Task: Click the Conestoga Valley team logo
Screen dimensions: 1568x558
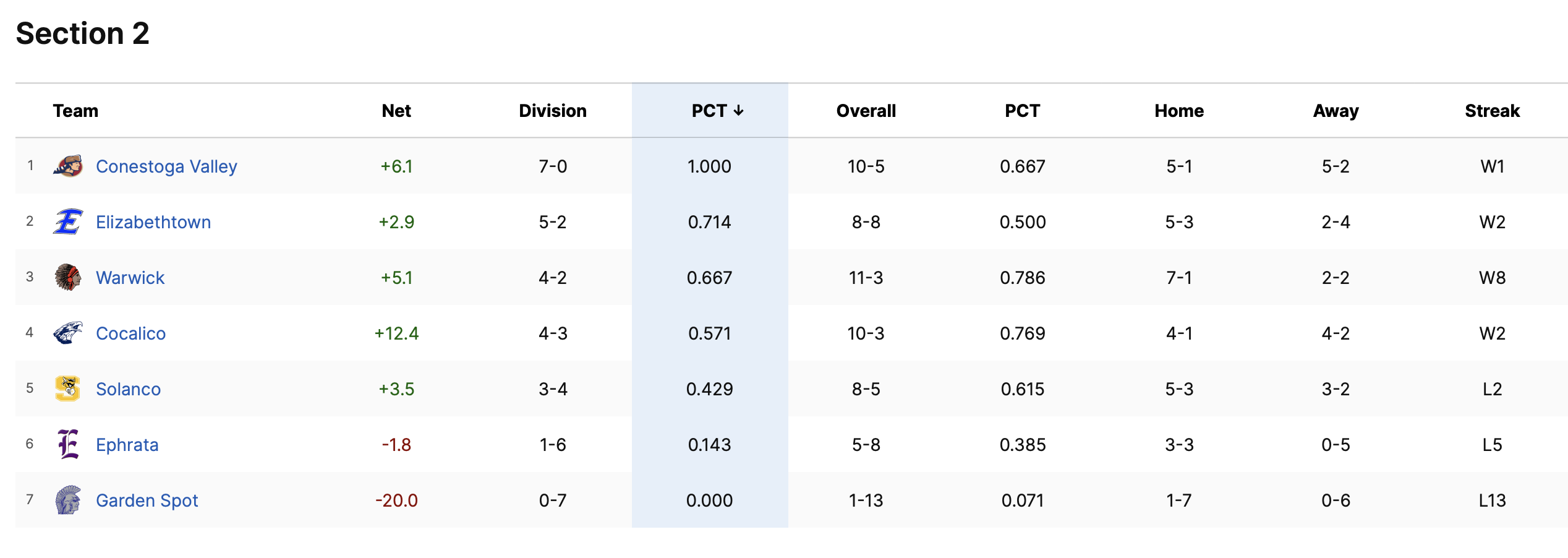Action: [68, 166]
